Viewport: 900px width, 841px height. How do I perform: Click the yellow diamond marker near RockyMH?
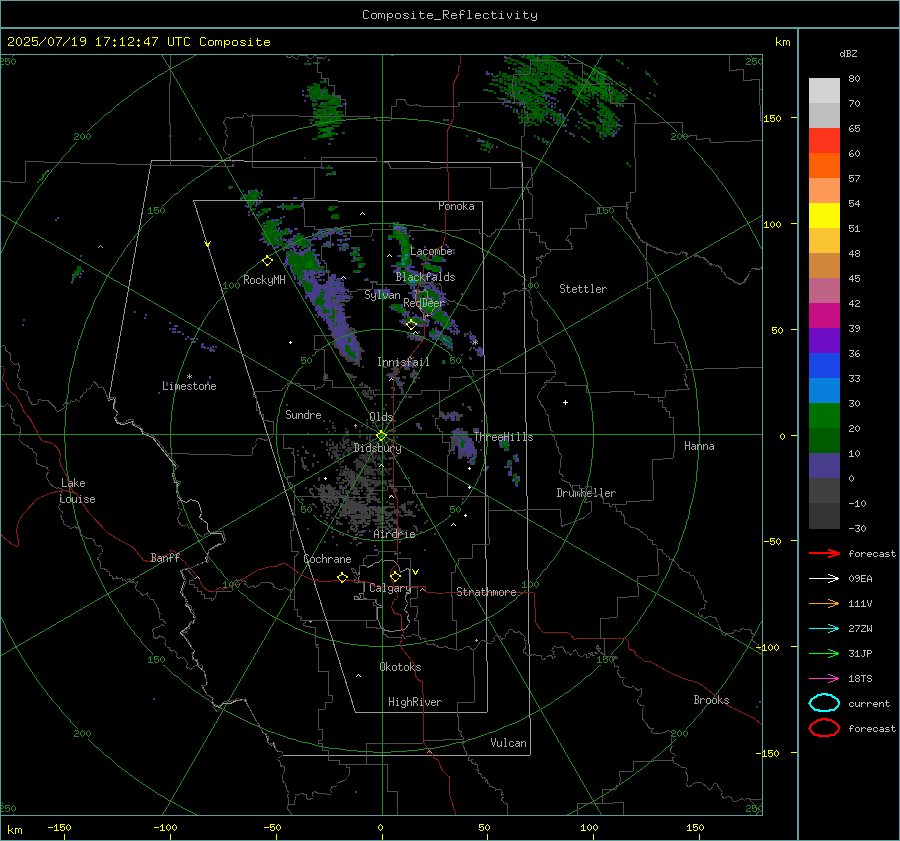coord(267,261)
